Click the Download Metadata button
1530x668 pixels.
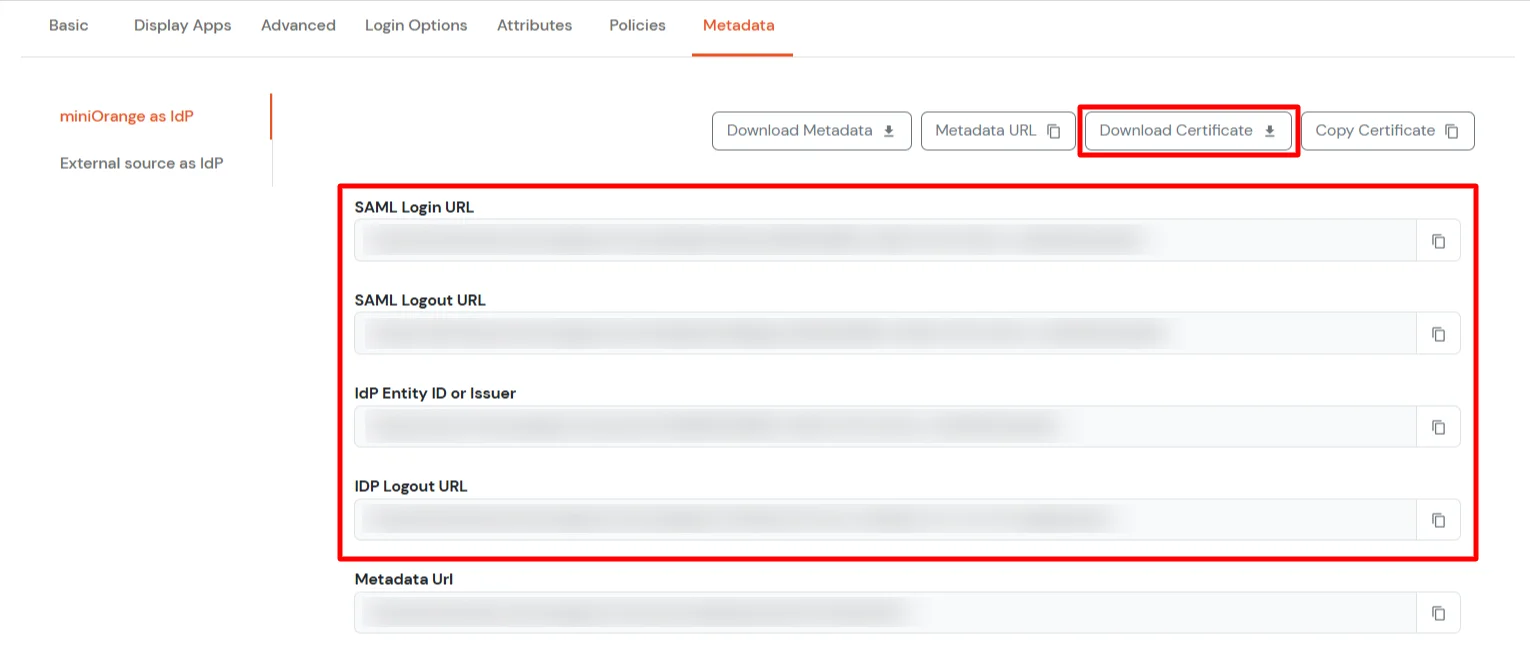point(811,130)
